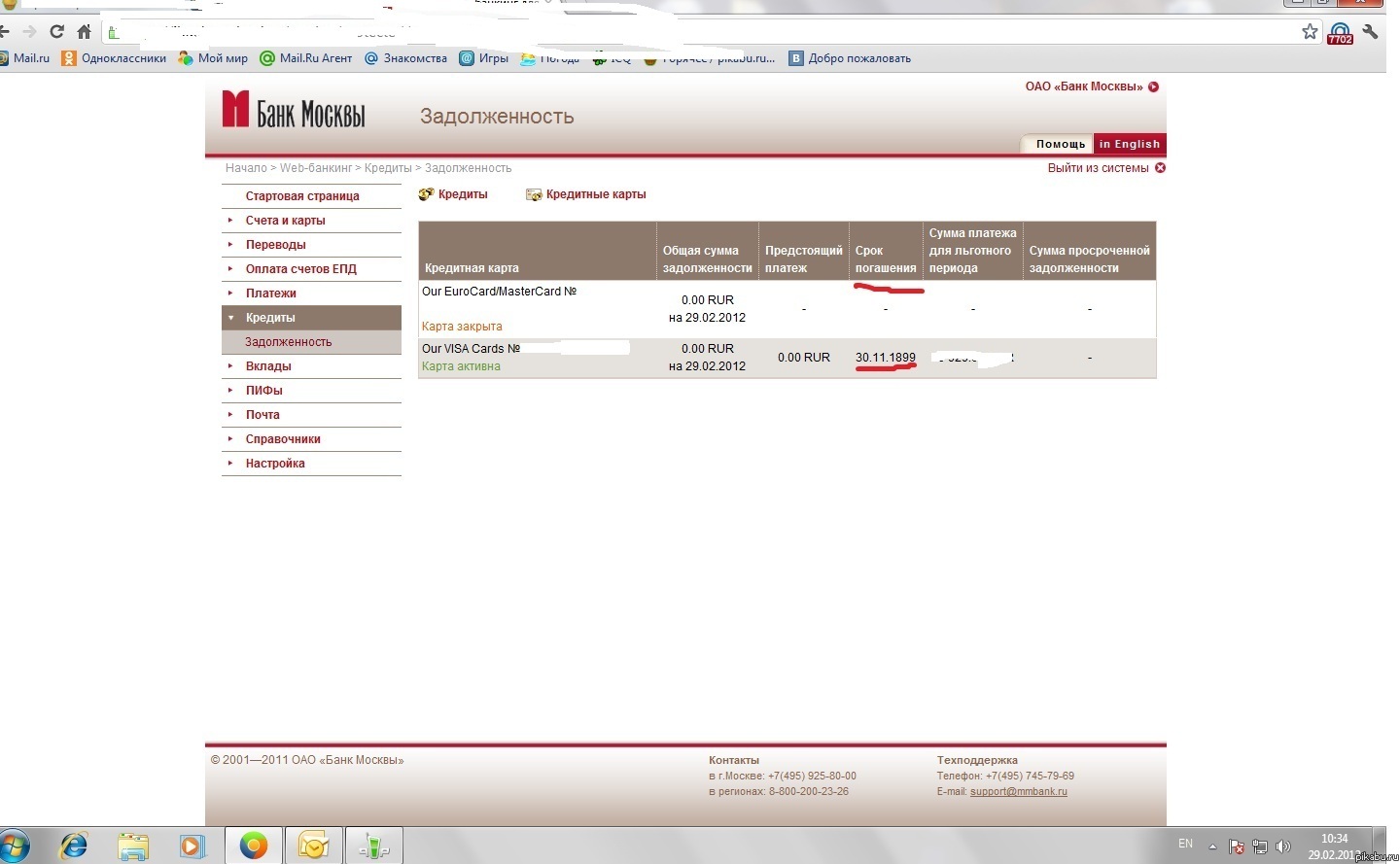Open Internet Explorer from taskbar
The width and height of the screenshot is (1400, 864).
click(74, 846)
